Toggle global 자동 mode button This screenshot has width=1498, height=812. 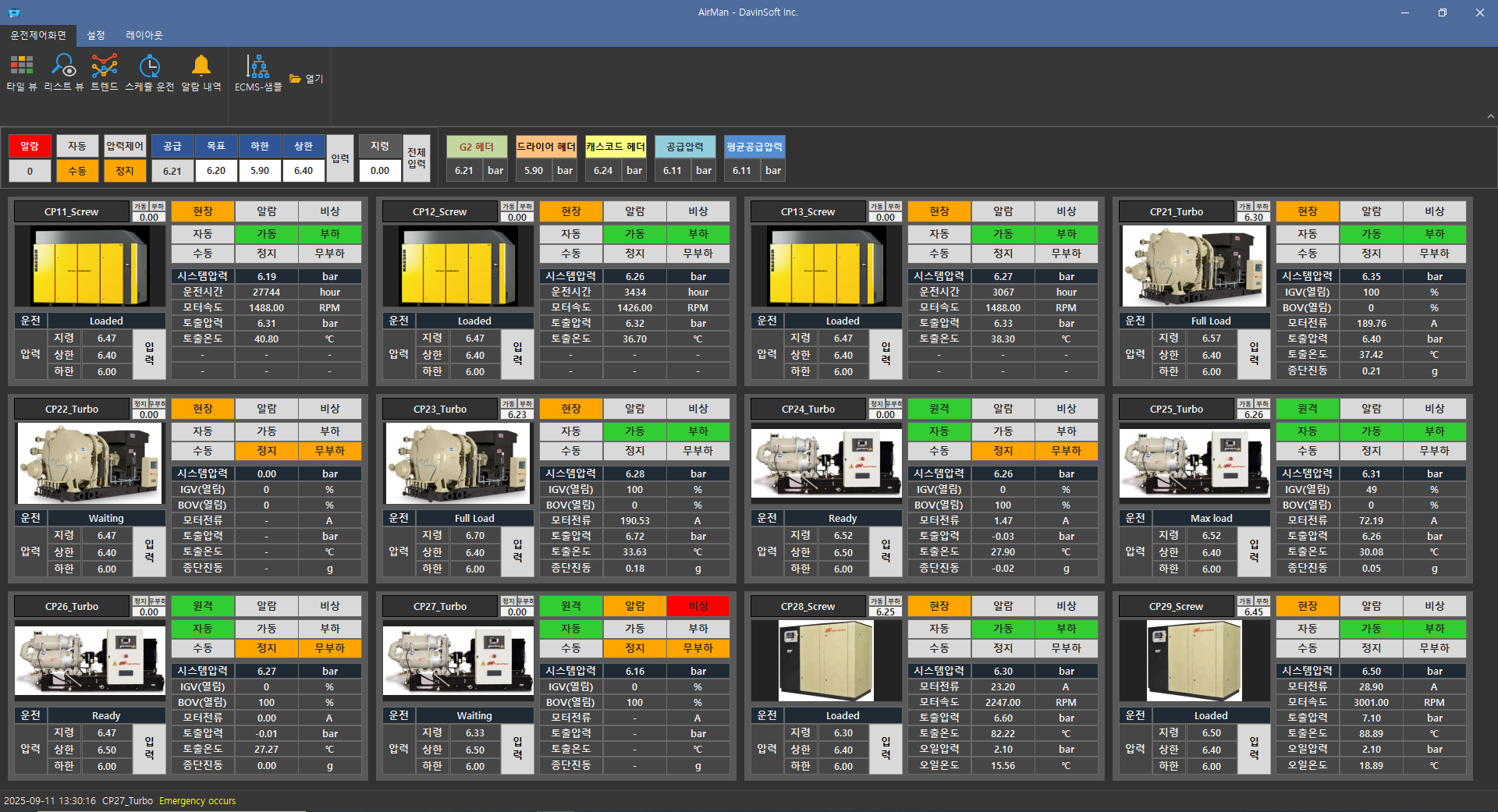pos(77,146)
